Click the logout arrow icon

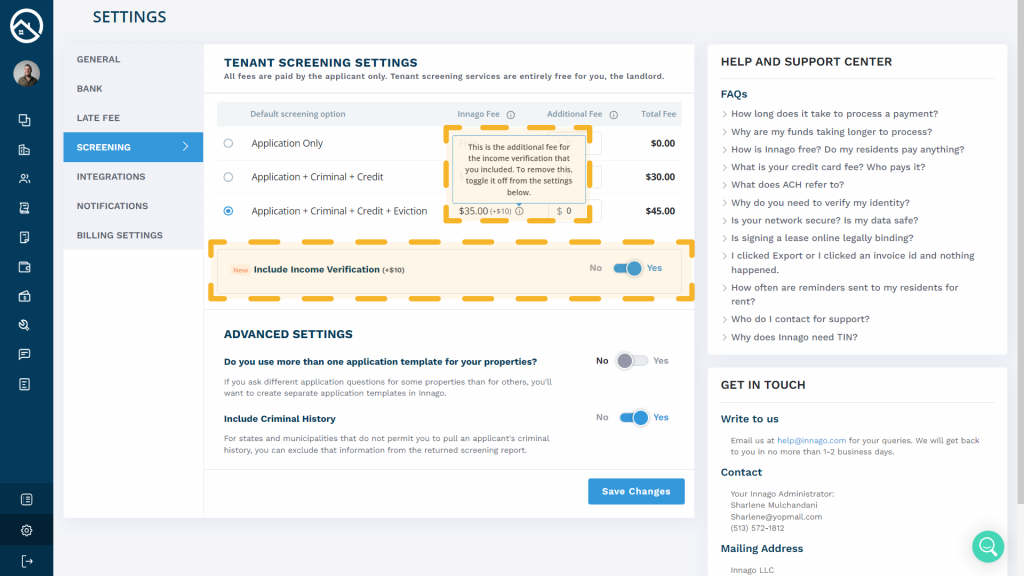tap(26, 561)
